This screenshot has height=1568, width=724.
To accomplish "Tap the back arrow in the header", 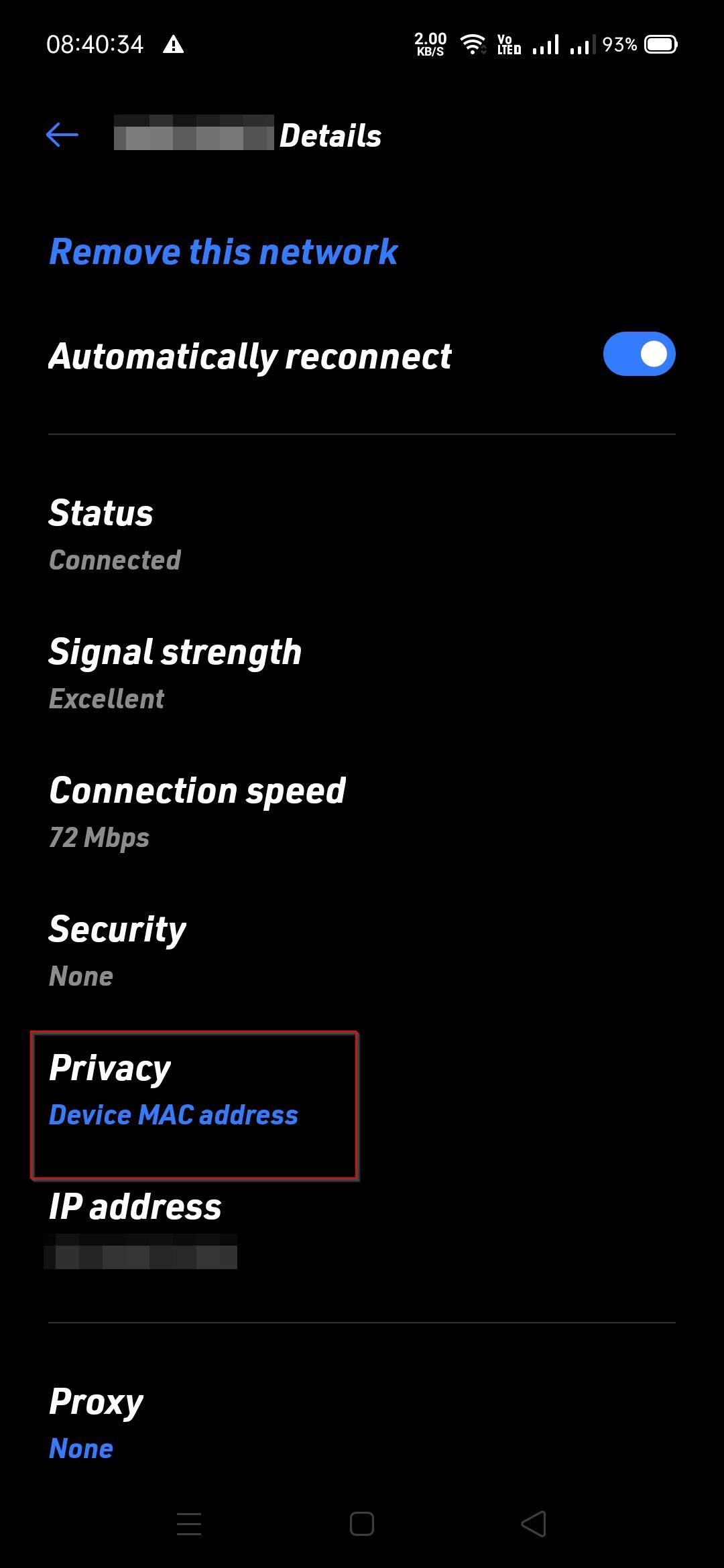I will click(62, 134).
